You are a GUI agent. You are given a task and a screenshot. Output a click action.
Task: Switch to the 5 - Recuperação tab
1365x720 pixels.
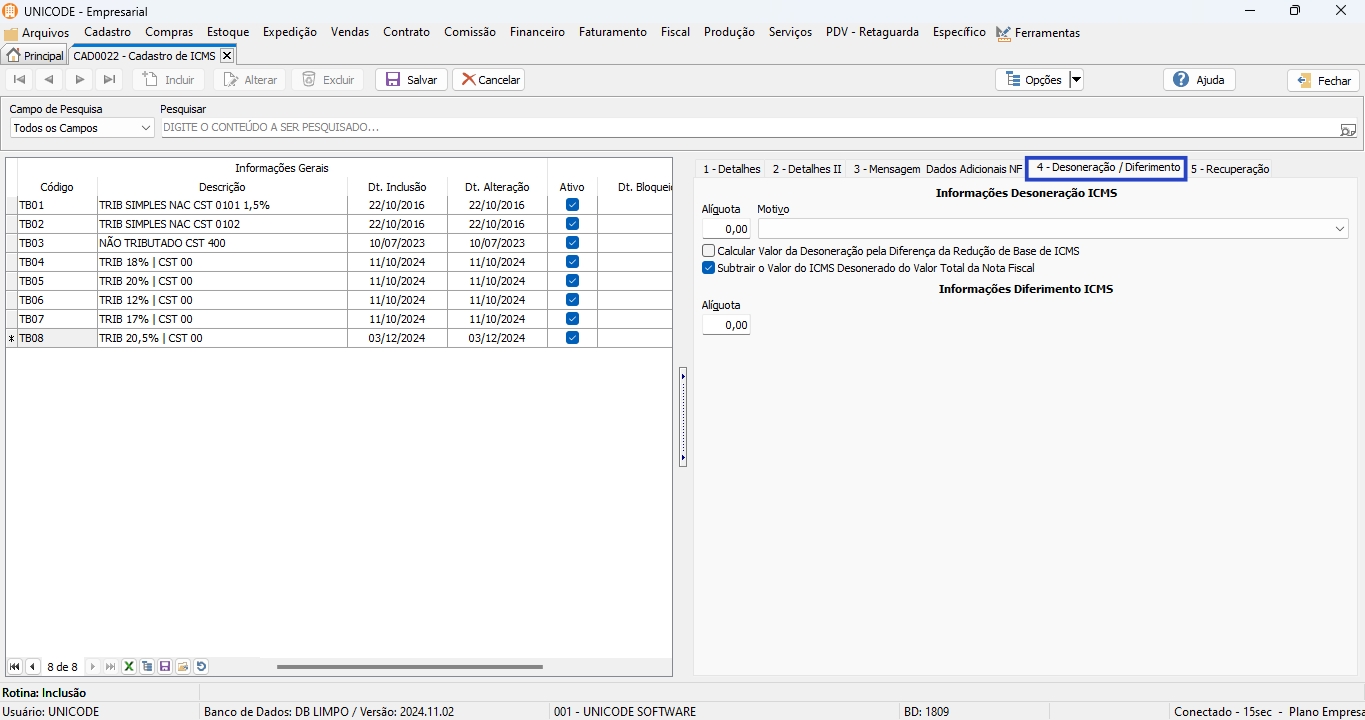point(1229,169)
